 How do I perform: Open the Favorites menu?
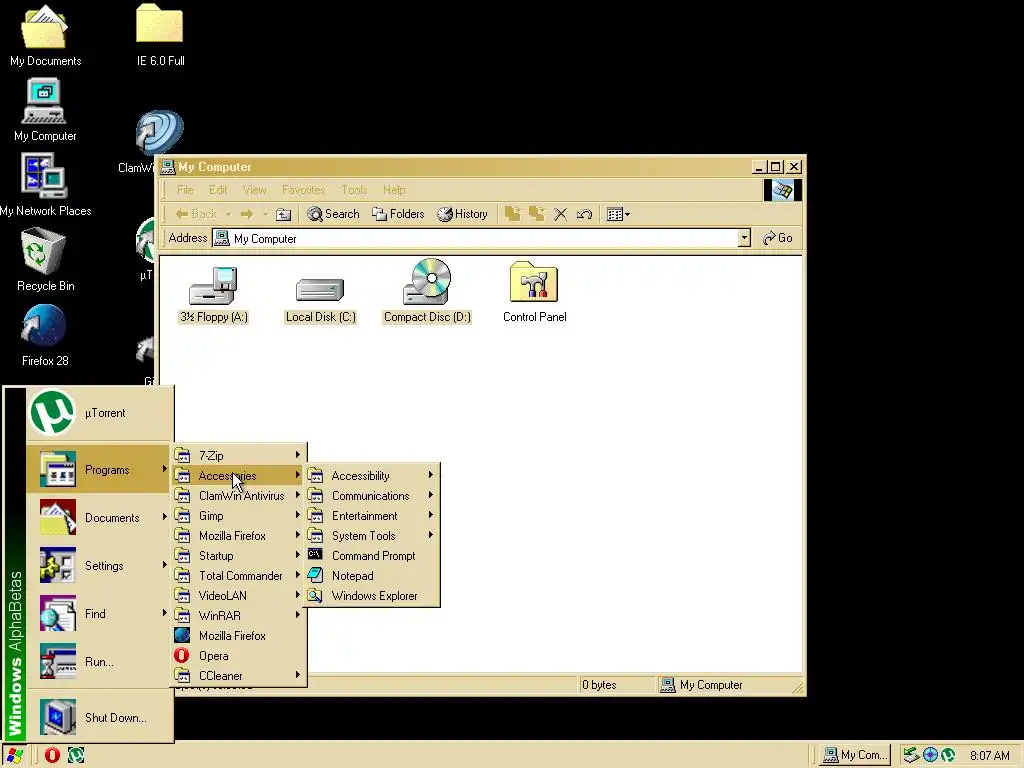point(303,190)
